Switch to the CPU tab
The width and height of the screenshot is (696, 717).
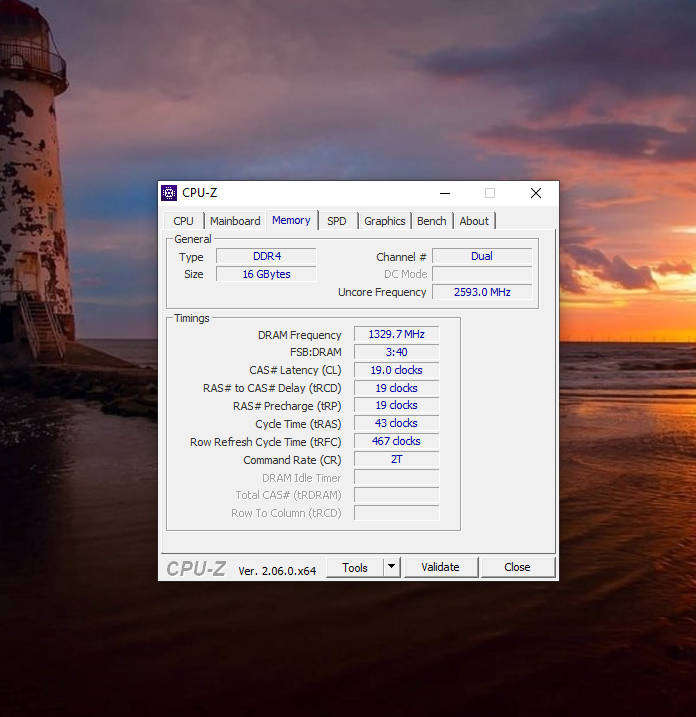(183, 221)
